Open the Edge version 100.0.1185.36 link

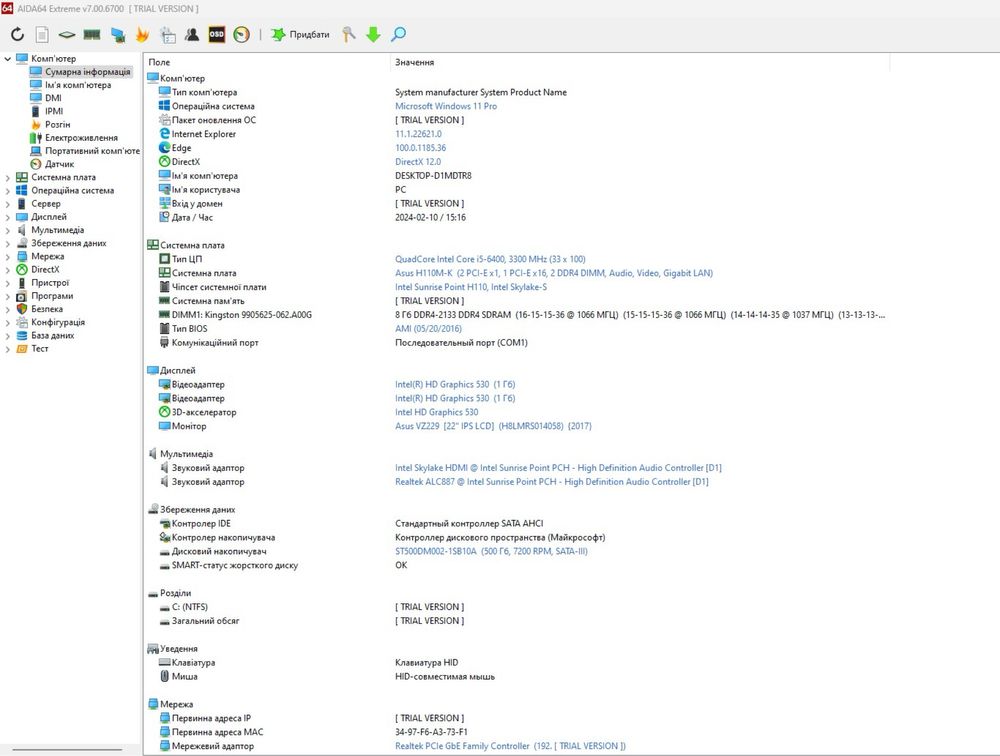pos(420,147)
